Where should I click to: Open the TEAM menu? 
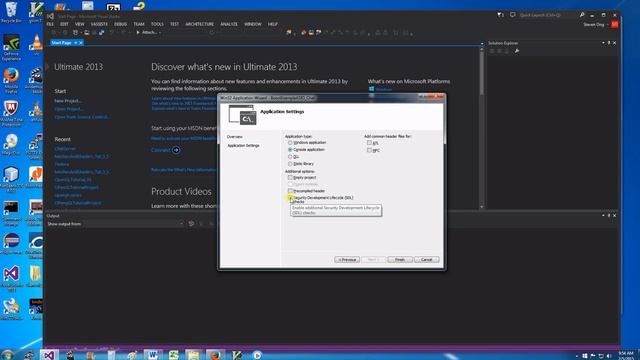pyautogui.click(x=139, y=24)
